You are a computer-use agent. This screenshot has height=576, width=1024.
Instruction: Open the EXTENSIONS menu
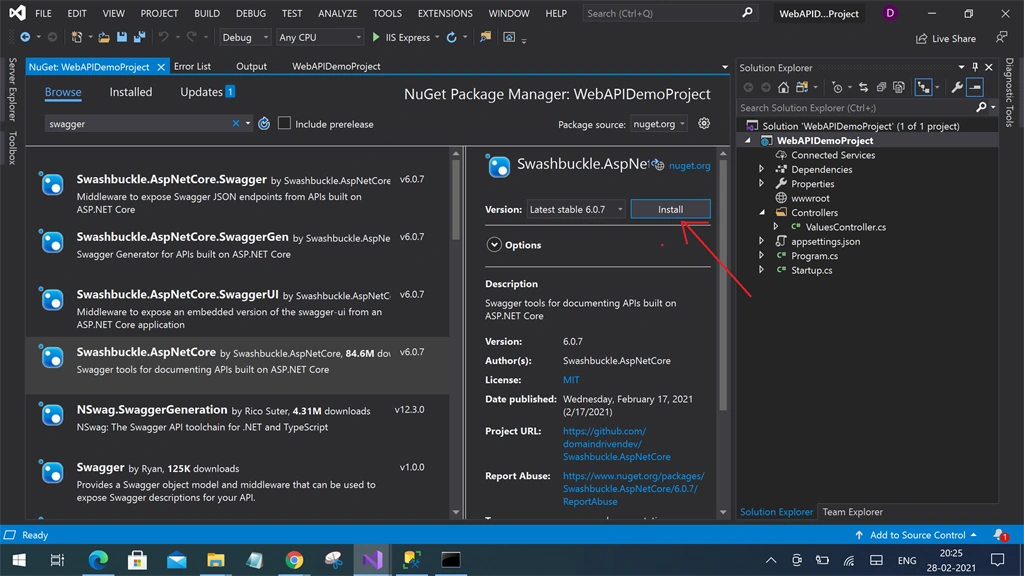pos(445,13)
